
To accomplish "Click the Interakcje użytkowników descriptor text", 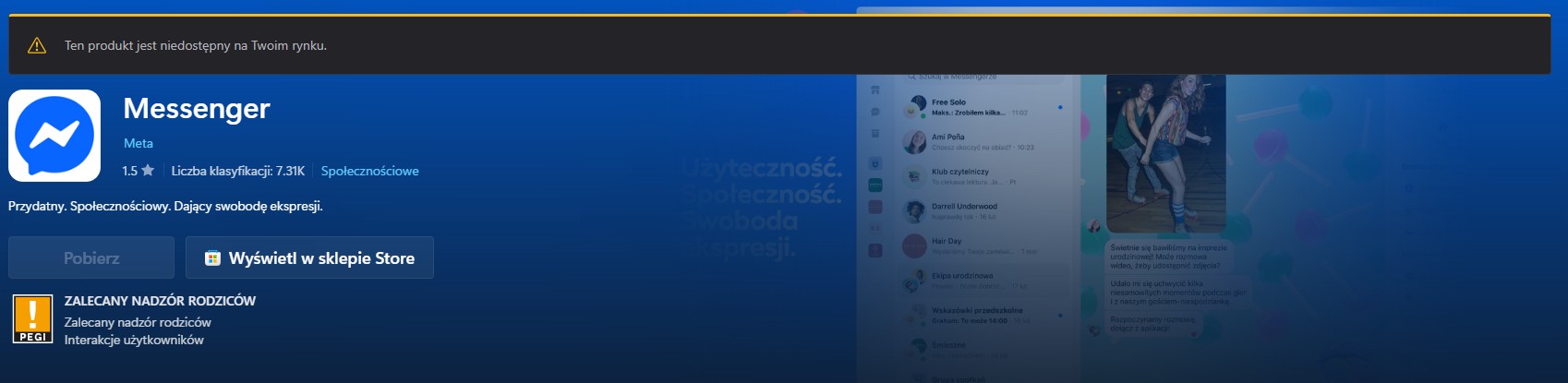I will pos(134,340).
